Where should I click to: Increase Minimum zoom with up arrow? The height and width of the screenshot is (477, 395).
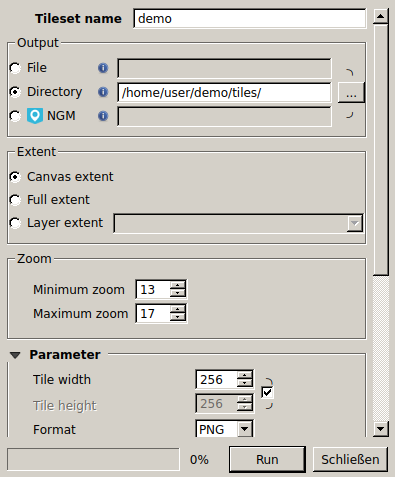click(x=177, y=285)
